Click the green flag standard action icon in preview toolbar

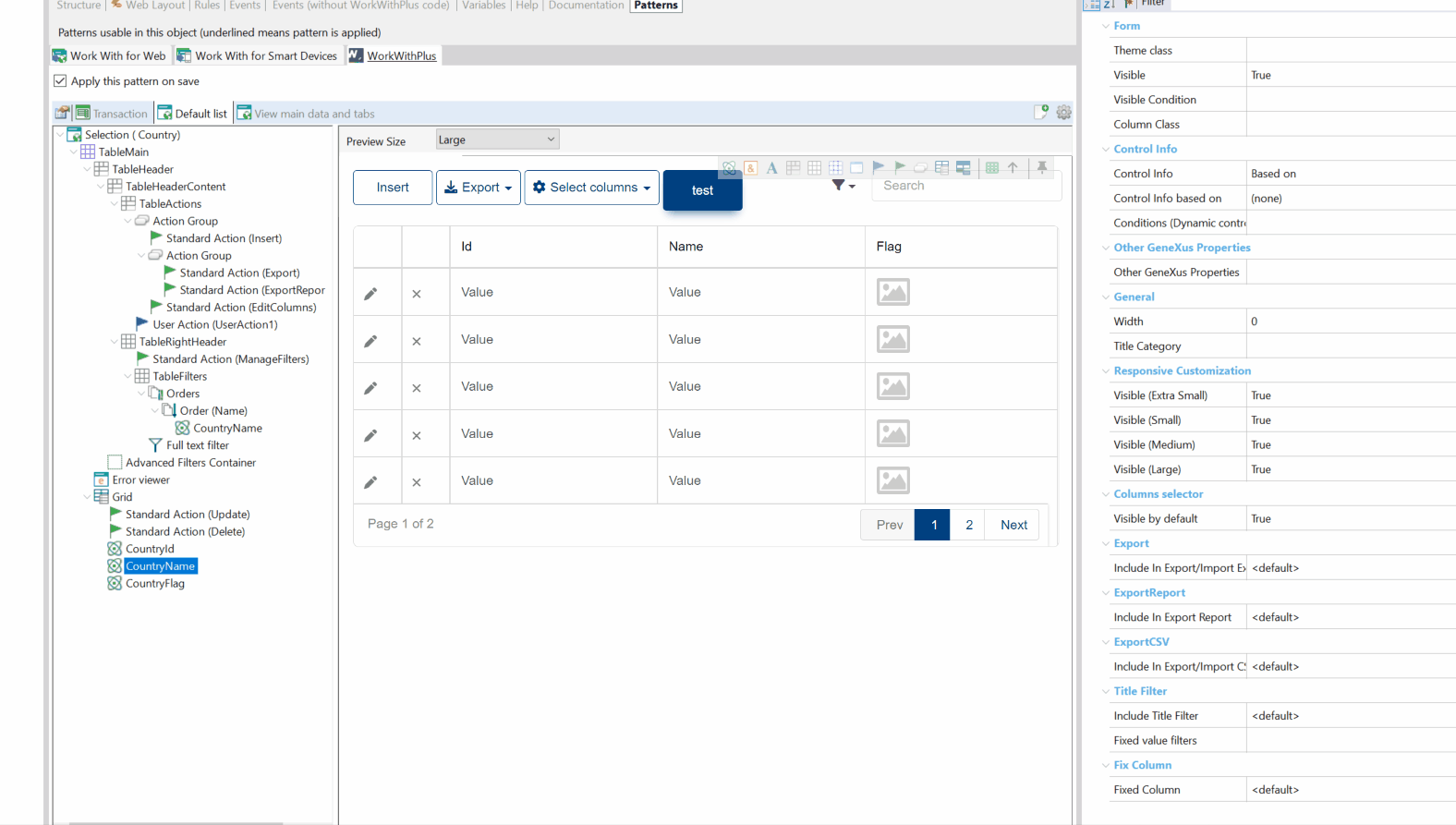coord(900,167)
